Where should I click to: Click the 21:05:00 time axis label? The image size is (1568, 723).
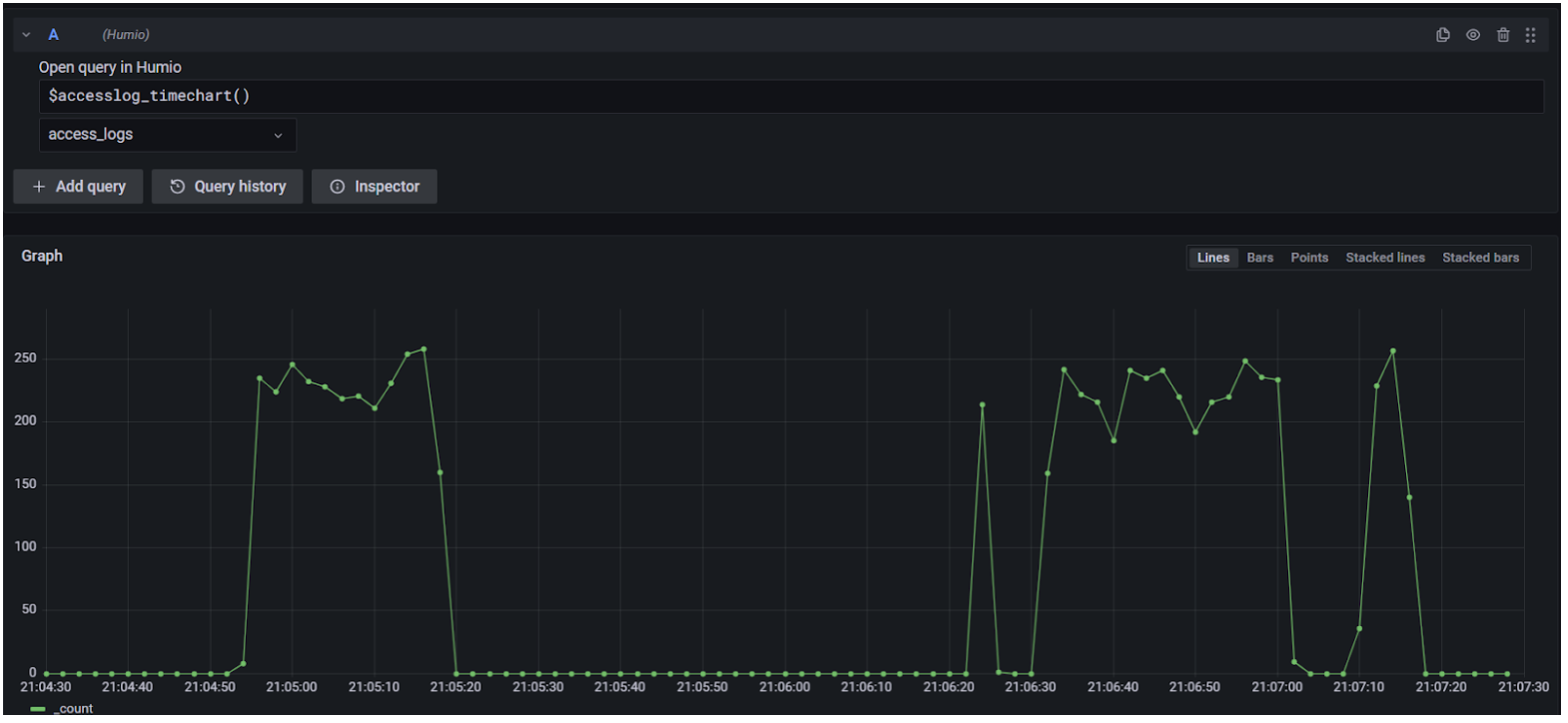click(292, 687)
